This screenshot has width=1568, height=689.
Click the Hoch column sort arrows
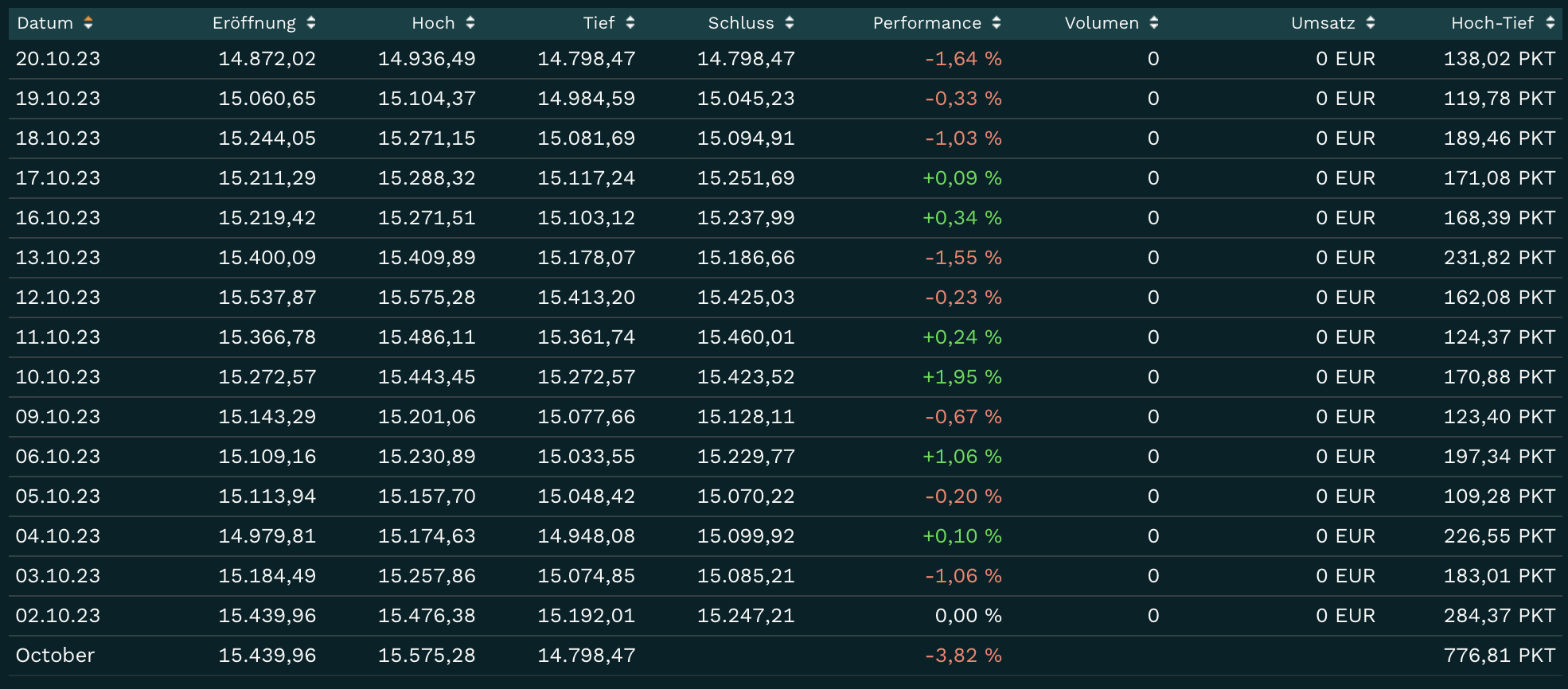coord(470,23)
